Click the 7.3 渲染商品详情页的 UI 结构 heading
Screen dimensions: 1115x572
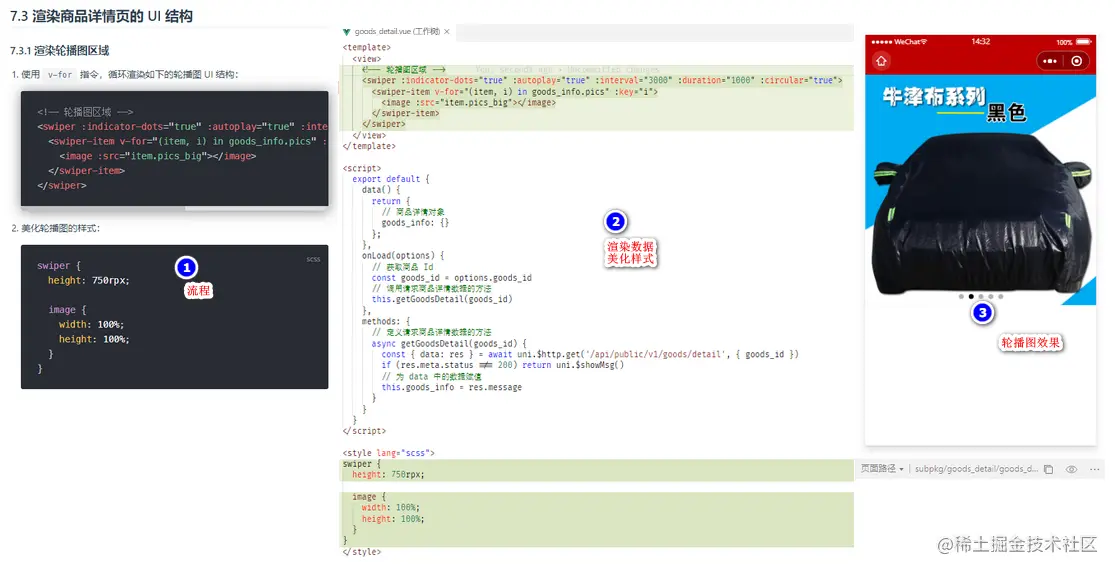(x=101, y=16)
